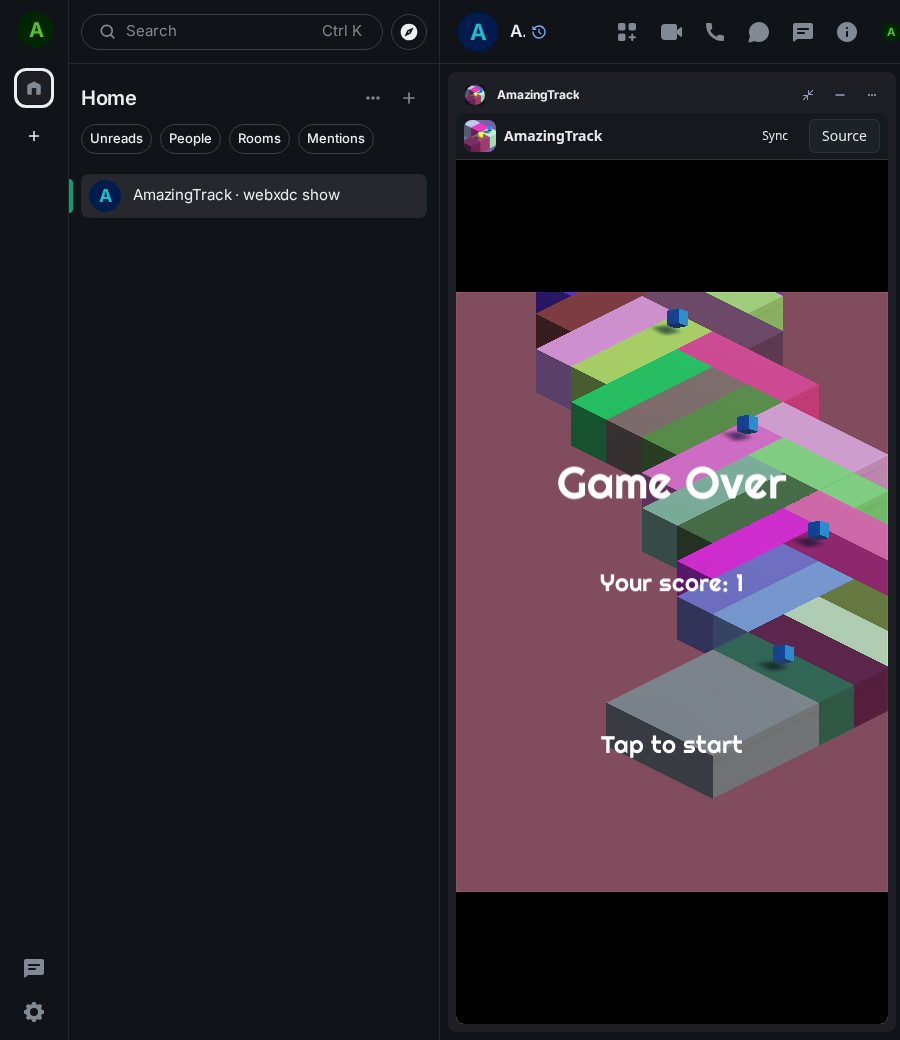Click the member avatar at header end

coord(890,32)
